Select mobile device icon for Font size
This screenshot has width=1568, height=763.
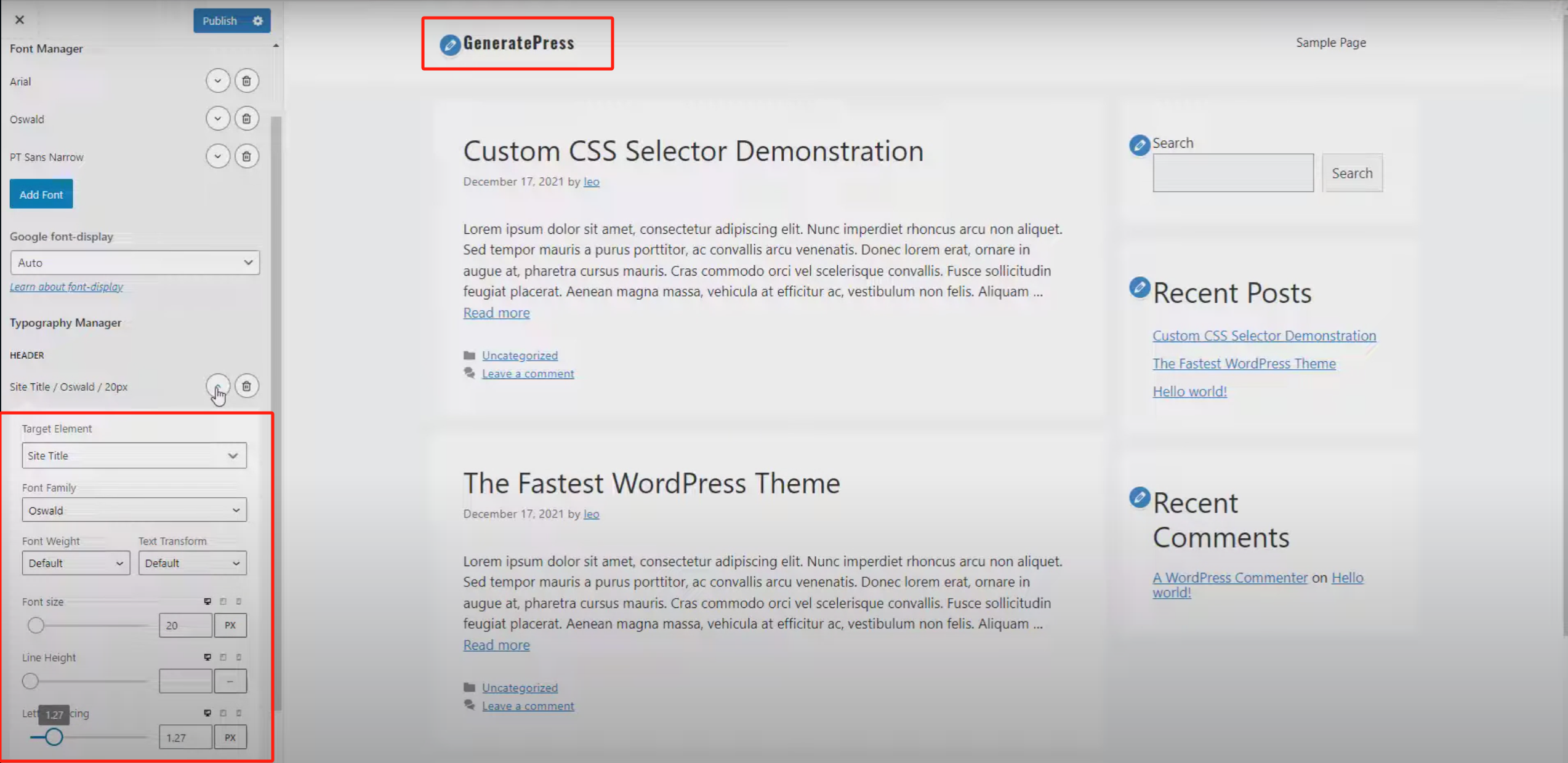click(x=239, y=601)
